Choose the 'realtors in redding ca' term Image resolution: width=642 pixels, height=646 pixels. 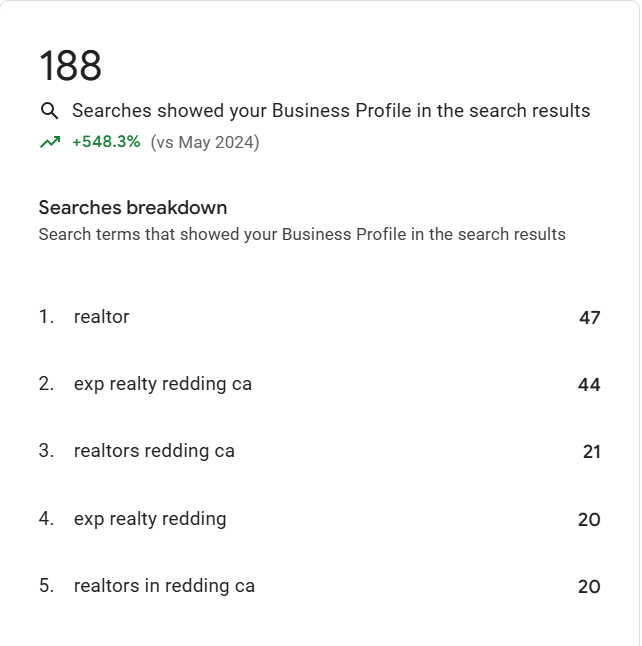click(x=164, y=586)
